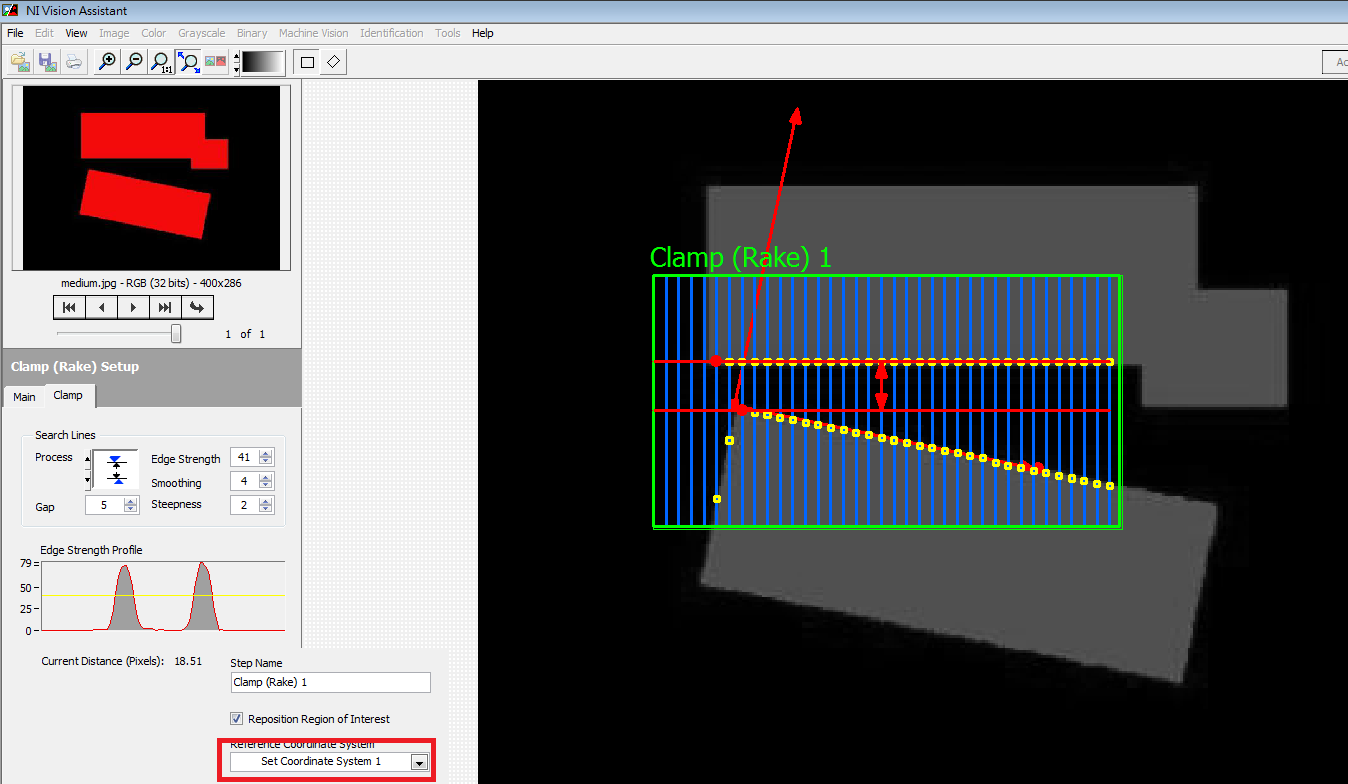
Task: Click the Save Image toolbar icon
Action: [x=46, y=62]
